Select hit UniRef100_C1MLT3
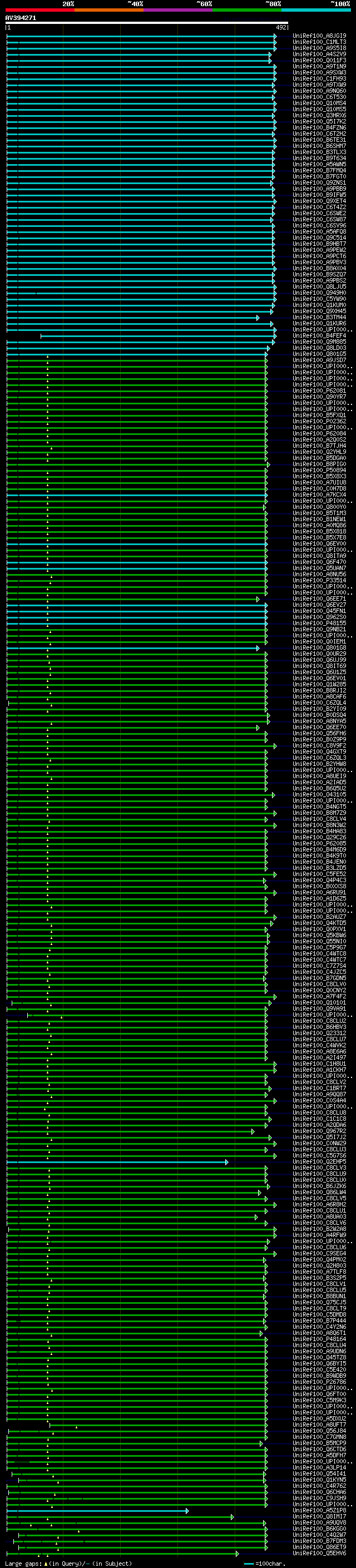The image size is (356, 1568). tap(319, 42)
